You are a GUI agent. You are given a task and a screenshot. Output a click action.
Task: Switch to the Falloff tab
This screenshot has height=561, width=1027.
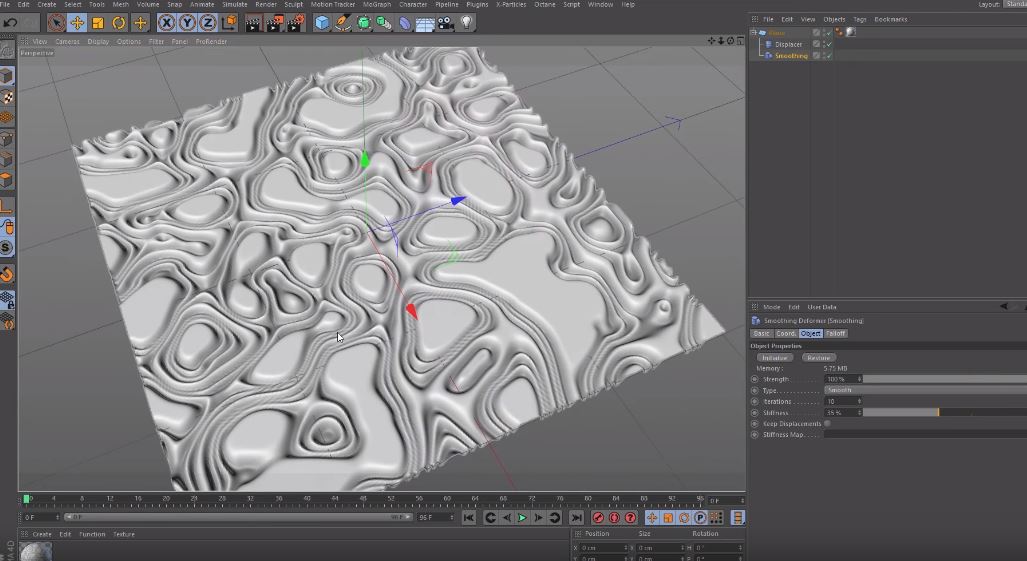[x=835, y=333]
